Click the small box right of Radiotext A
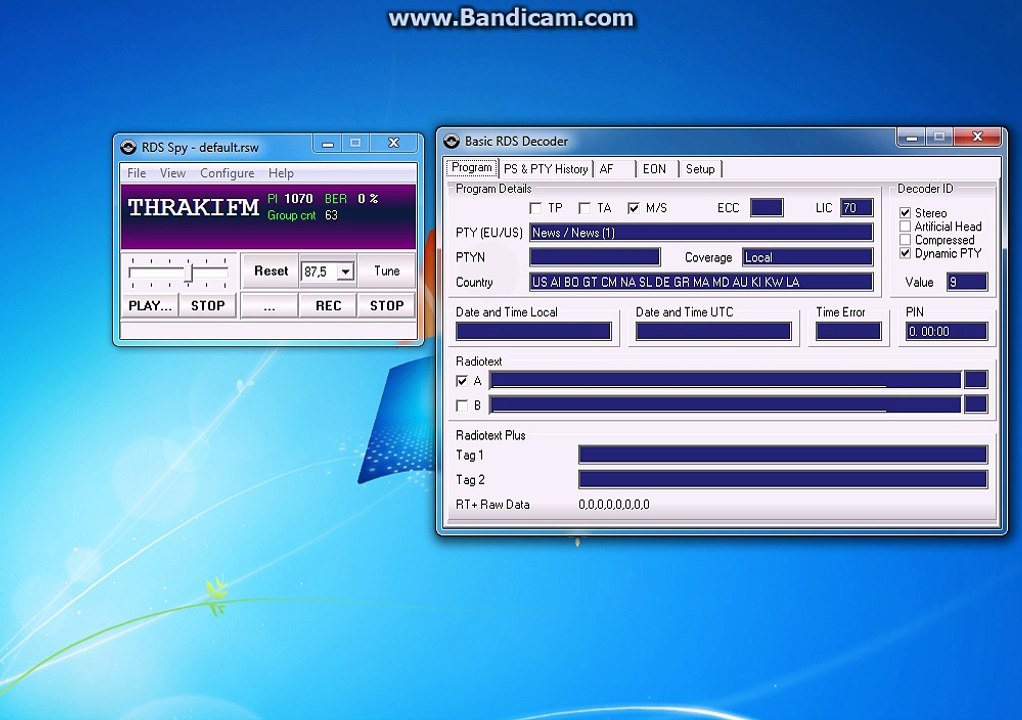The width and height of the screenshot is (1022, 720). point(976,380)
